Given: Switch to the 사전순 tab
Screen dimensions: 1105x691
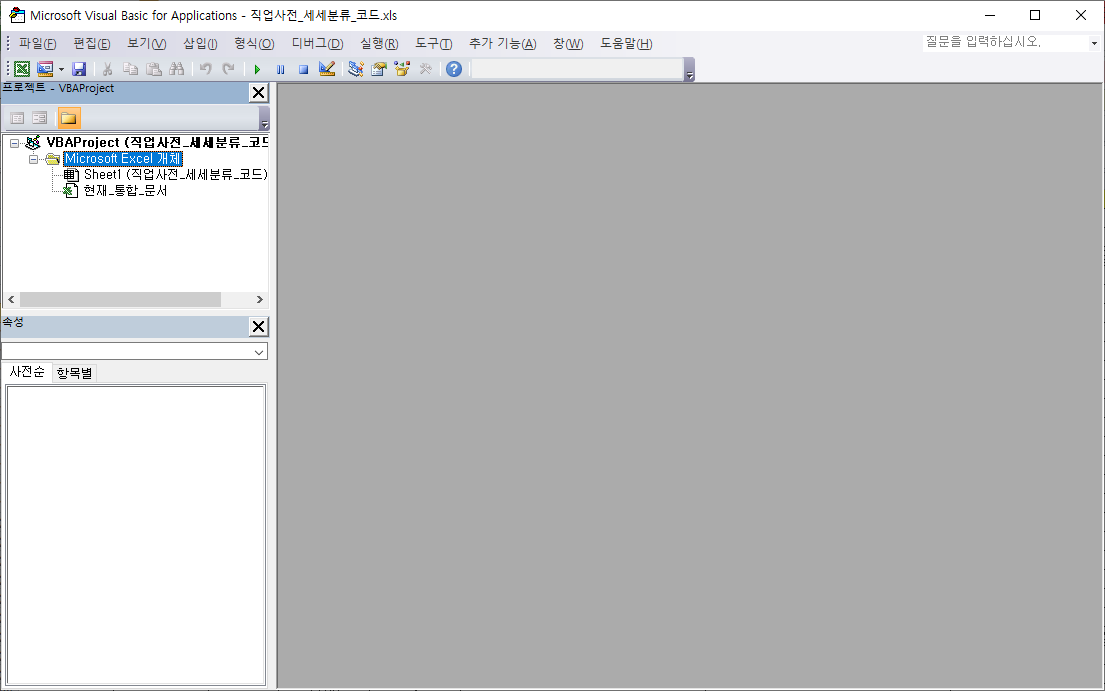Looking at the screenshot, I should 27,372.
